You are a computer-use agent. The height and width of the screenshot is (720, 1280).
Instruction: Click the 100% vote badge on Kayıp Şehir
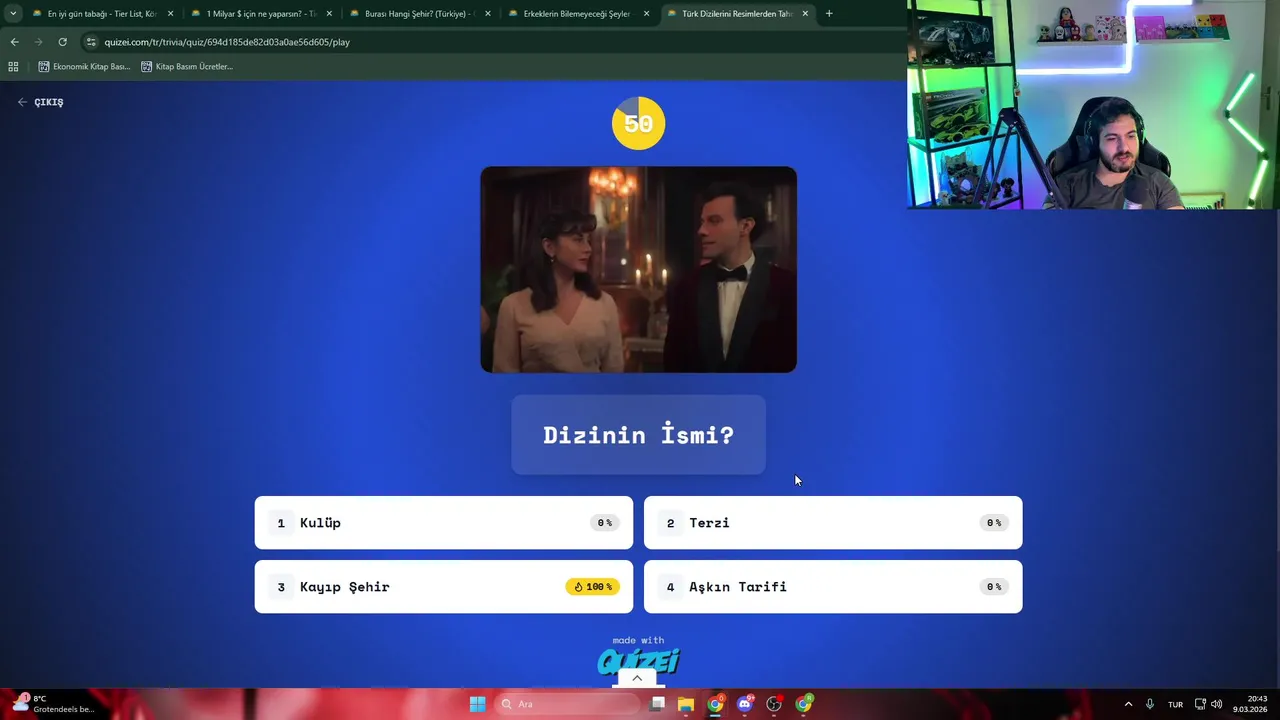[x=593, y=587]
